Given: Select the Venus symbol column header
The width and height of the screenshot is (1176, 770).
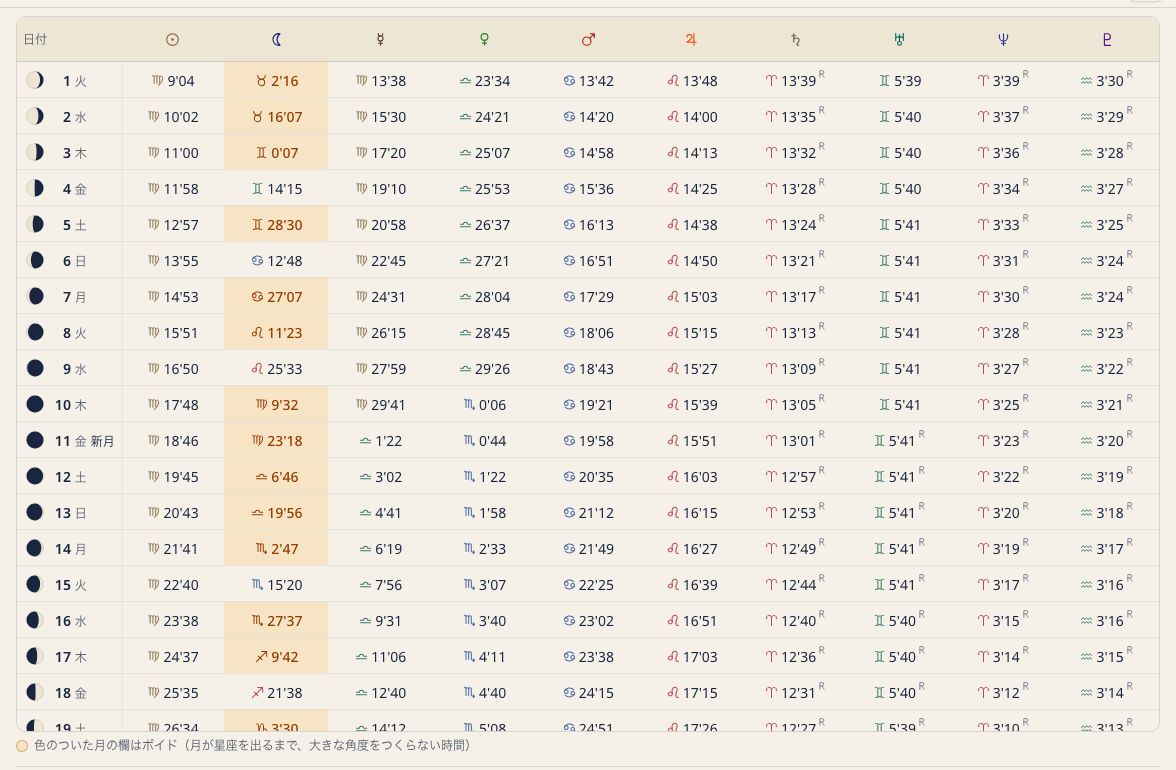Looking at the screenshot, I should (484, 40).
